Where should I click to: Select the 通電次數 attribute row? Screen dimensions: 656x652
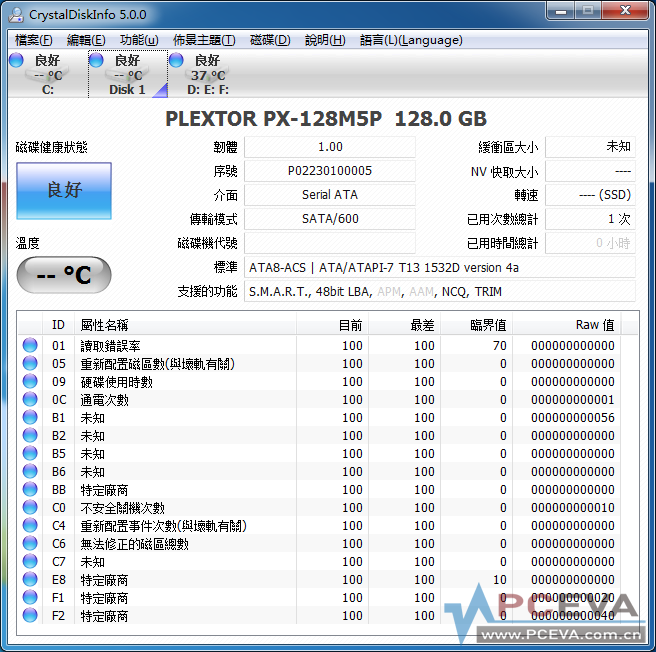point(319,399)
